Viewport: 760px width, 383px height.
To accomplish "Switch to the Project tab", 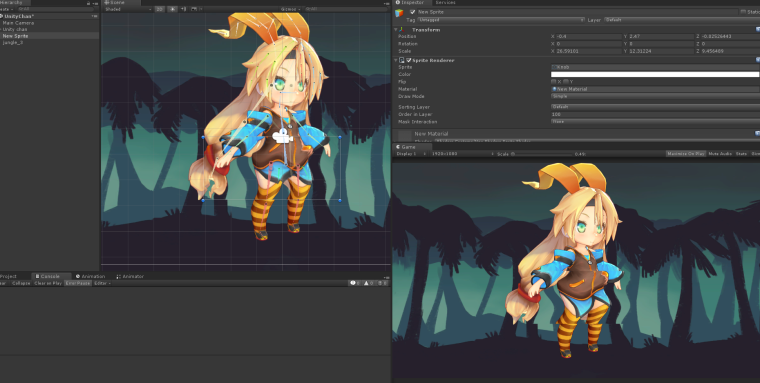I will (x=8, y=276).
